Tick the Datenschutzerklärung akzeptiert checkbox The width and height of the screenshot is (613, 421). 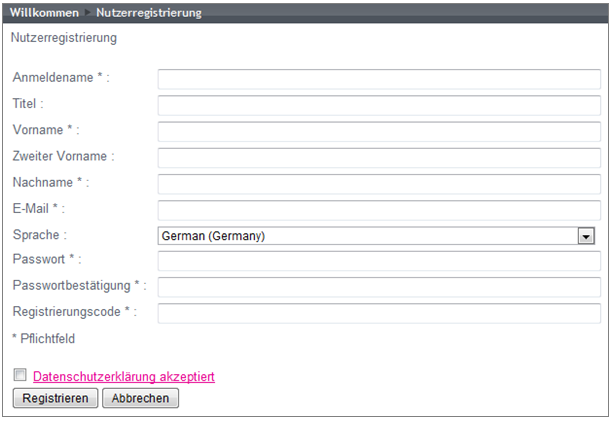(20, 374)
